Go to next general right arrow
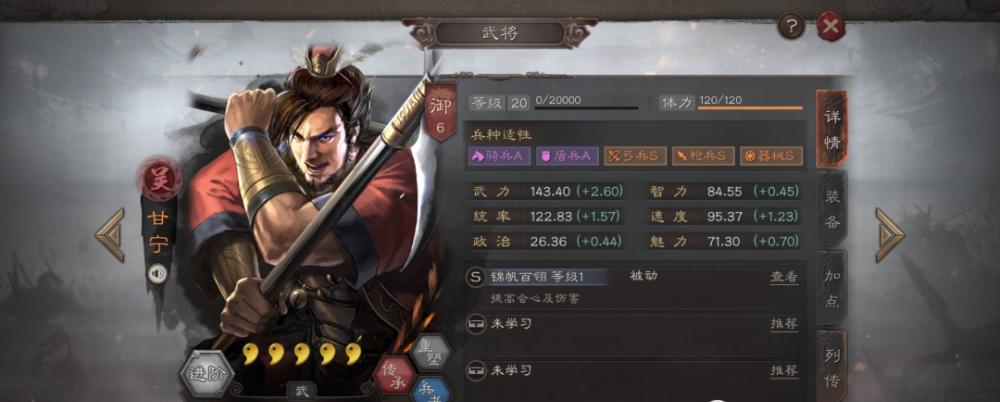 [x=890, y=235]
